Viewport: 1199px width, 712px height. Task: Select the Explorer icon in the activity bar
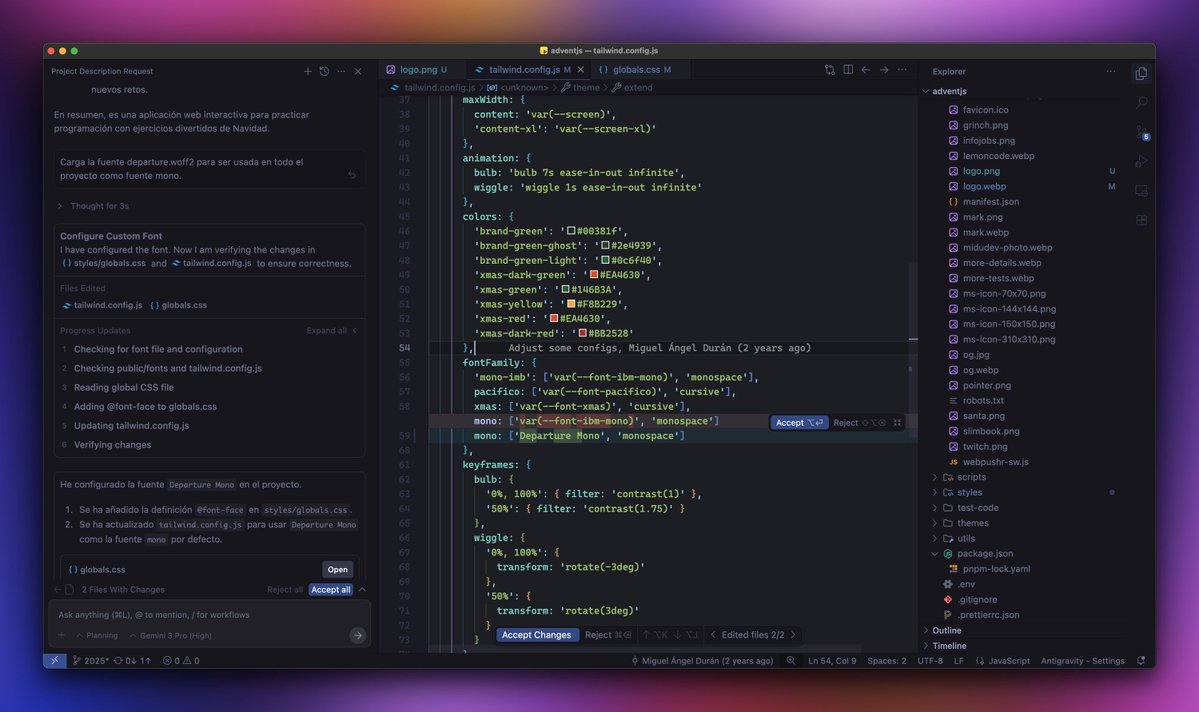1141,72
